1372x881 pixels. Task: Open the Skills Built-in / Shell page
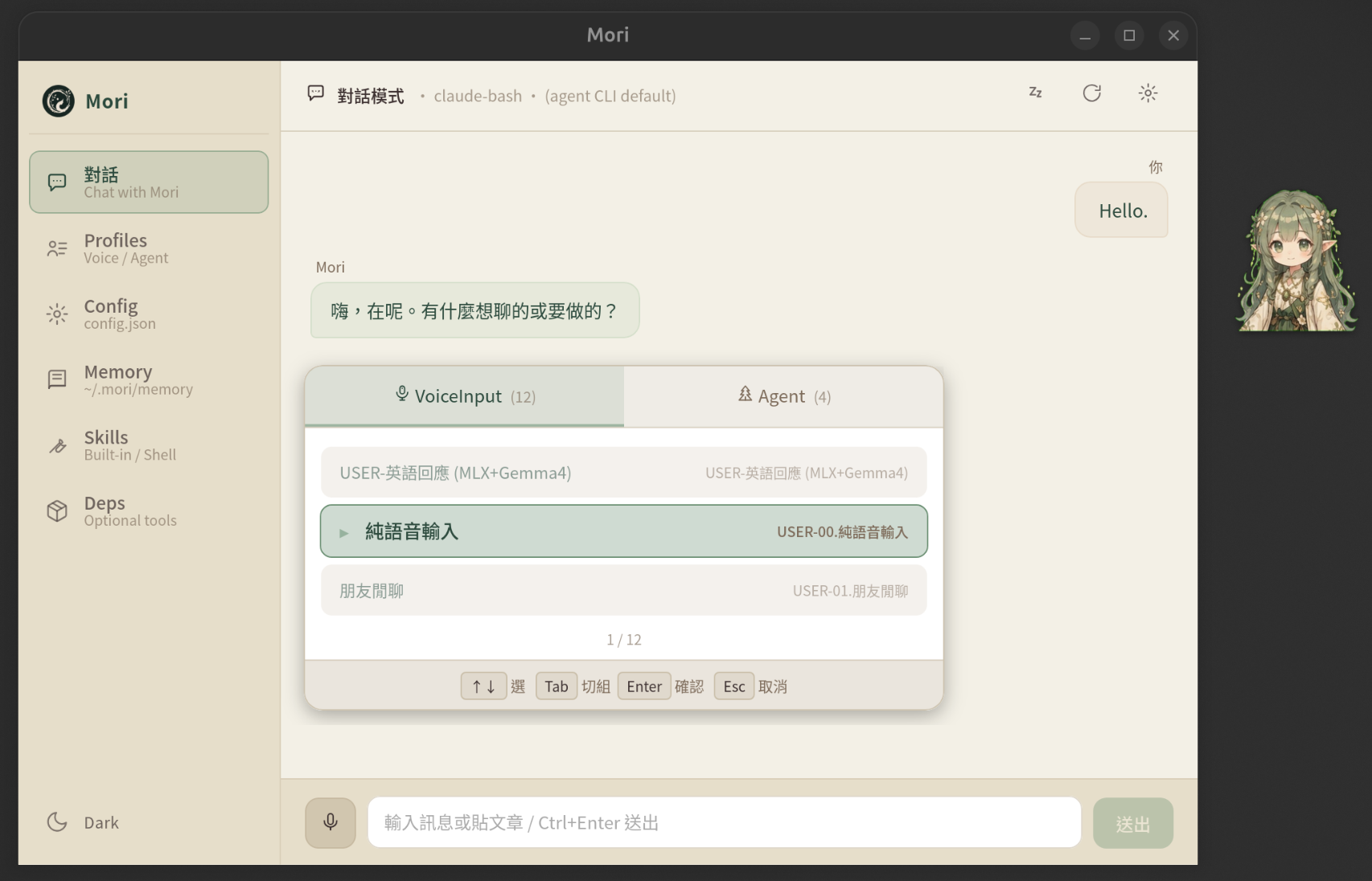pyautogui.click(x=149, y=445)
